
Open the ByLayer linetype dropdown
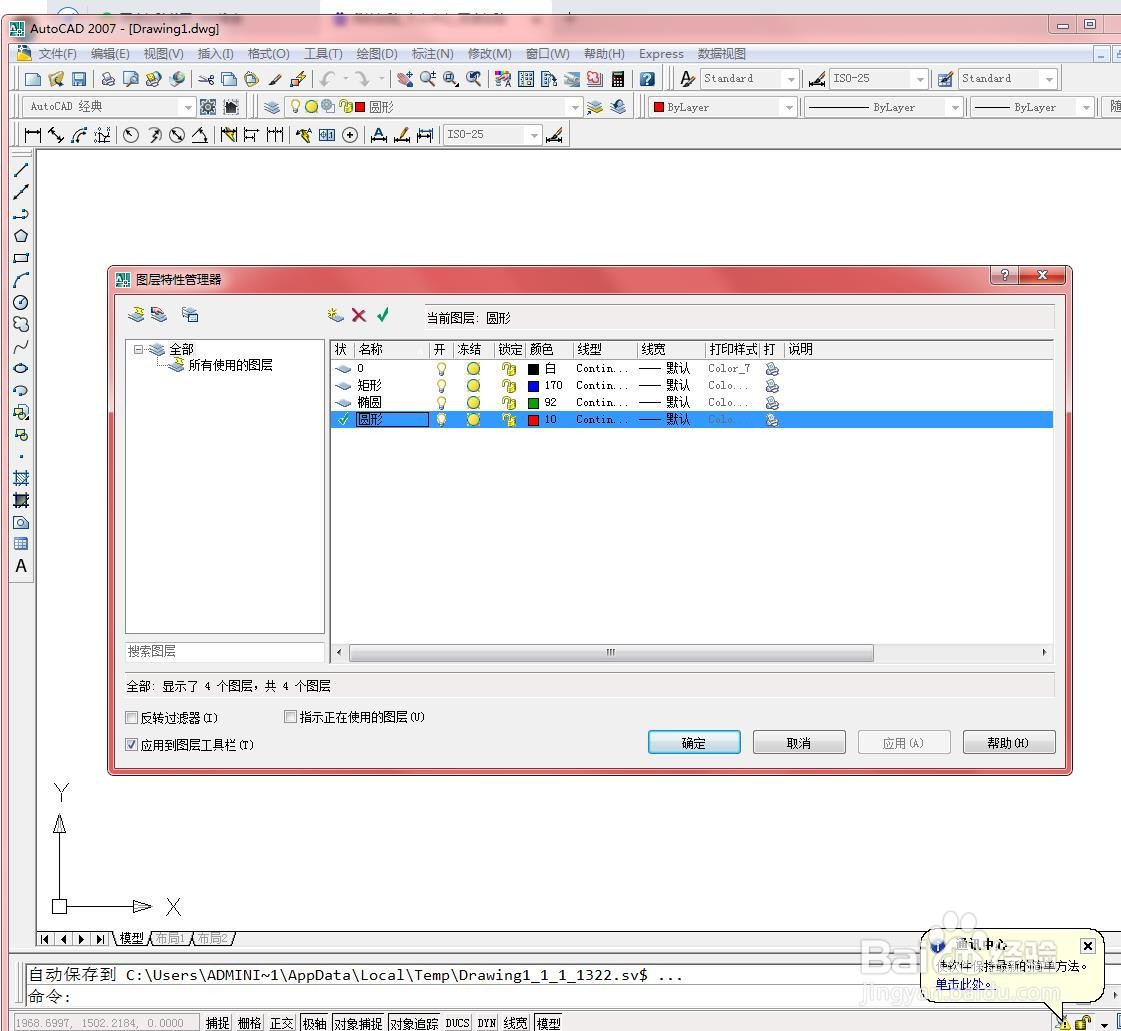click(x=954, y=107)
